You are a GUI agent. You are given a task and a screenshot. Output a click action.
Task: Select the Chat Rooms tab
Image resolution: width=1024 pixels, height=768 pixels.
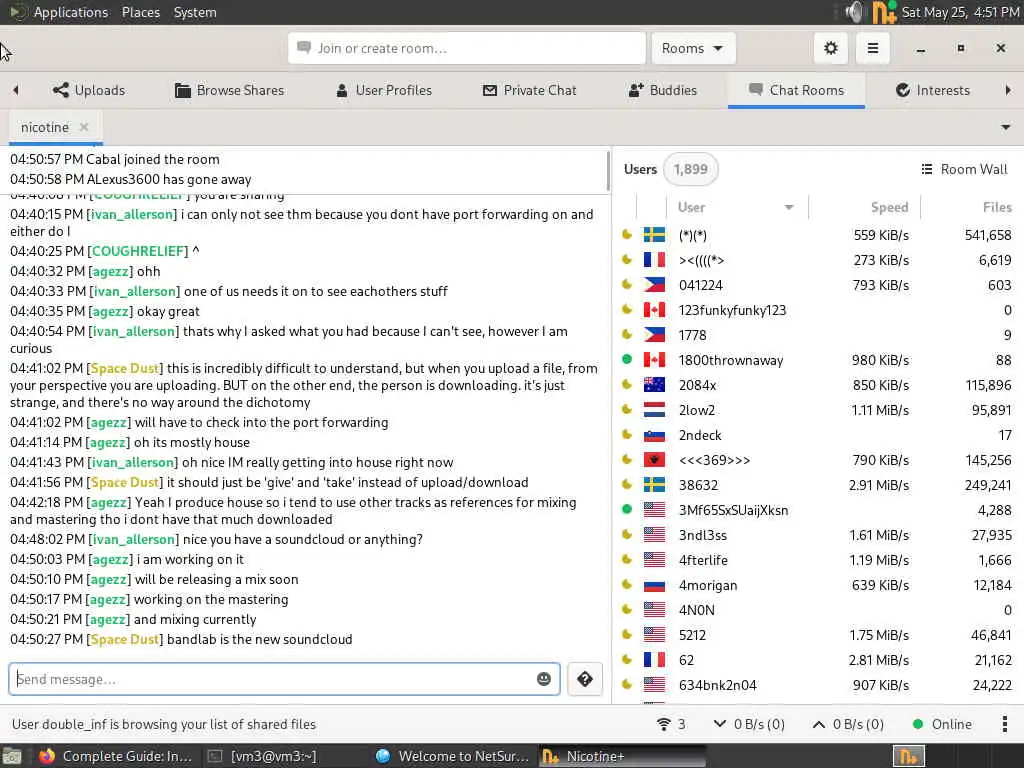tap(796, 90)
